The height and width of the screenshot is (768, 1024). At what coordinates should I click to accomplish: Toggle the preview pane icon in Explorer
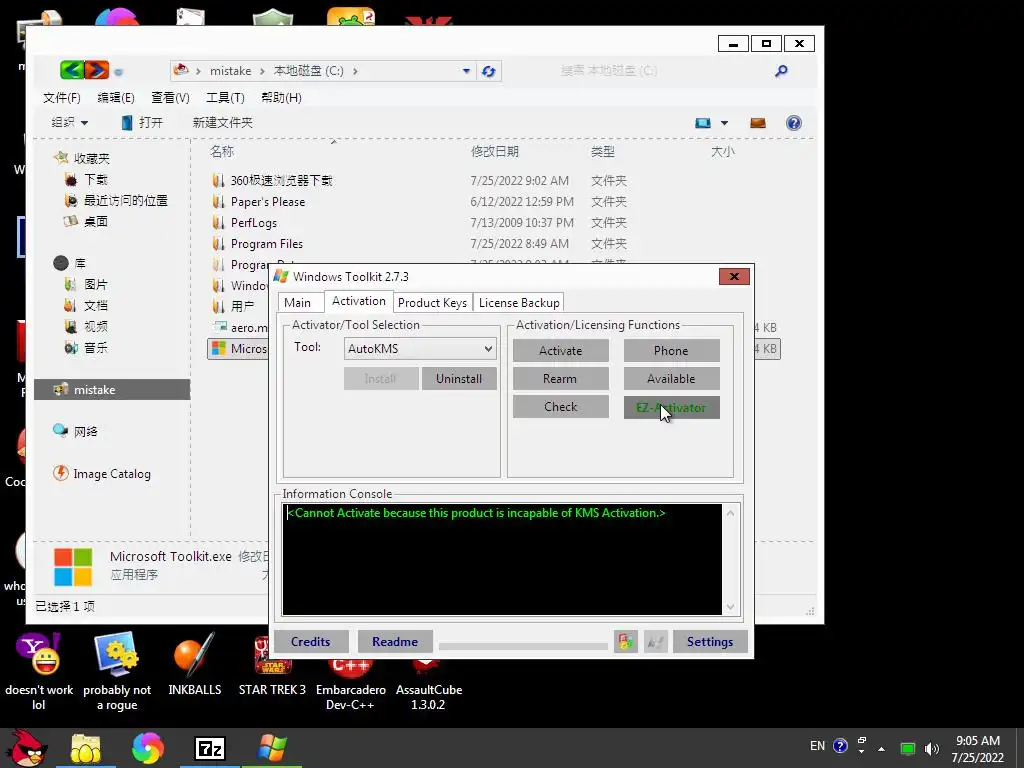tap(758, 123)
